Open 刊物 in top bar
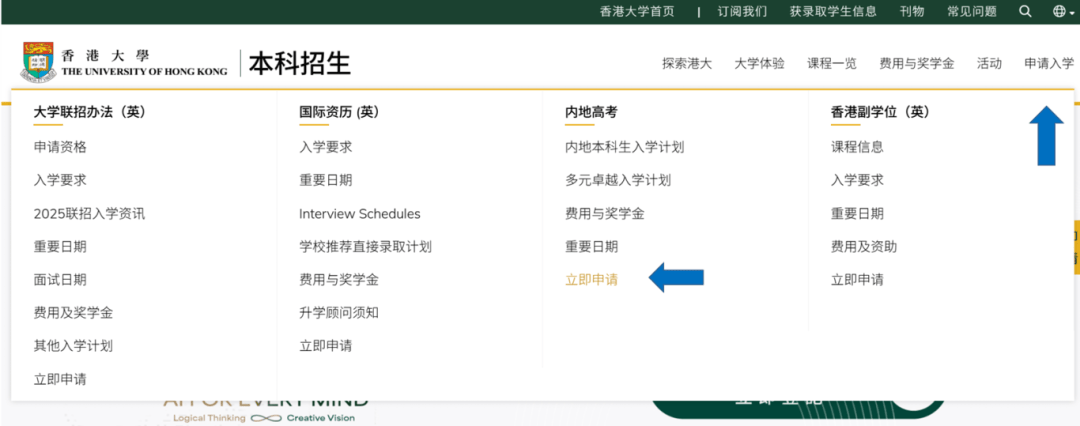Screen dimensions: 1080x426 click(912, 11)
